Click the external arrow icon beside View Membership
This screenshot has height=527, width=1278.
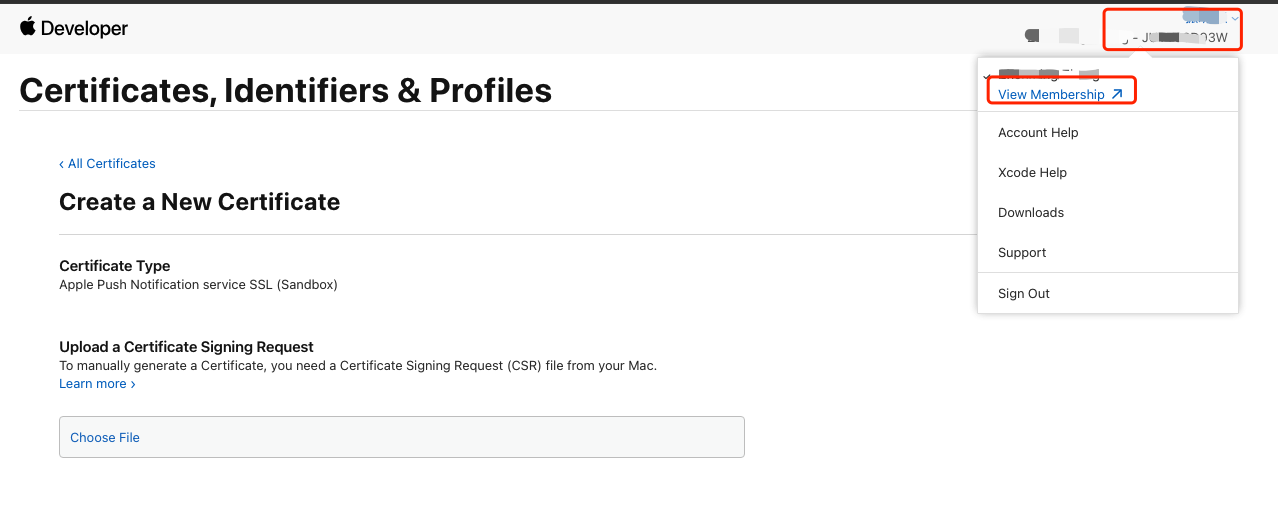[x=1117, y=94]
